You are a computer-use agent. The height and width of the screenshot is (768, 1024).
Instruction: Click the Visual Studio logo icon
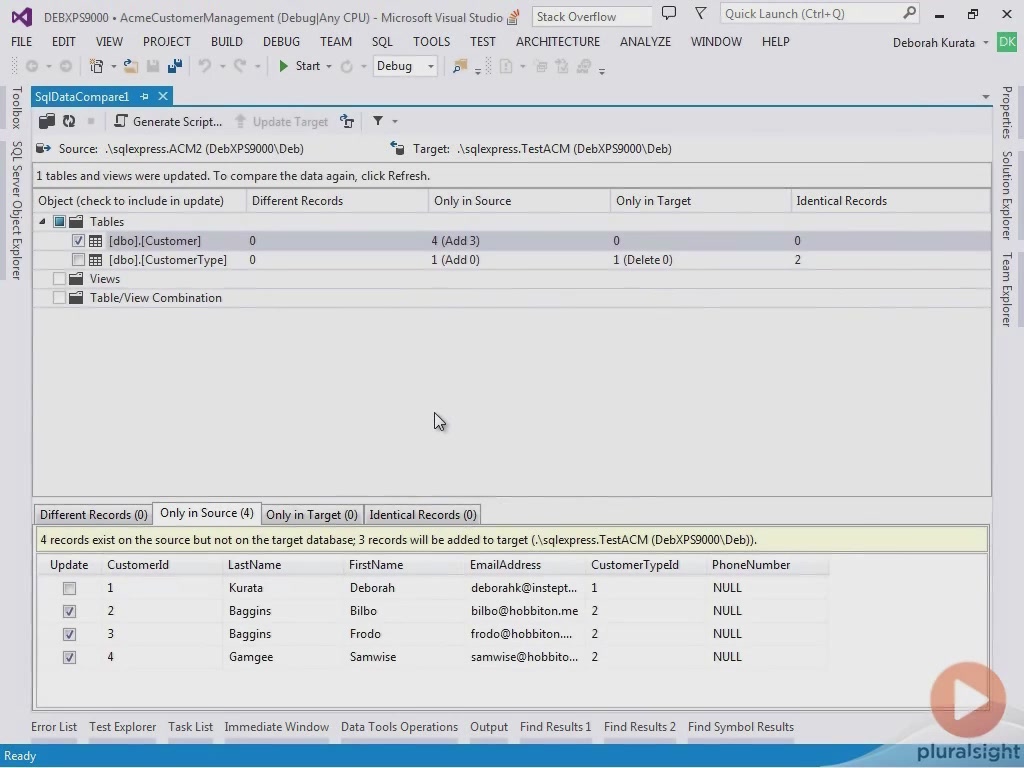tap(22, 16)
